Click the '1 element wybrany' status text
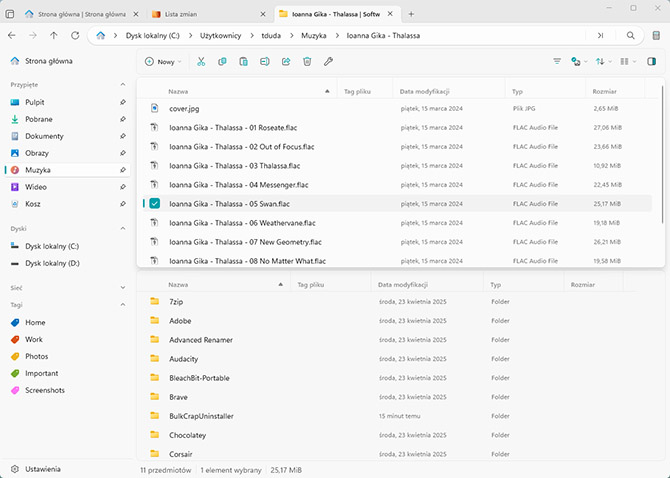670x478 pixels. coord(231,470)
